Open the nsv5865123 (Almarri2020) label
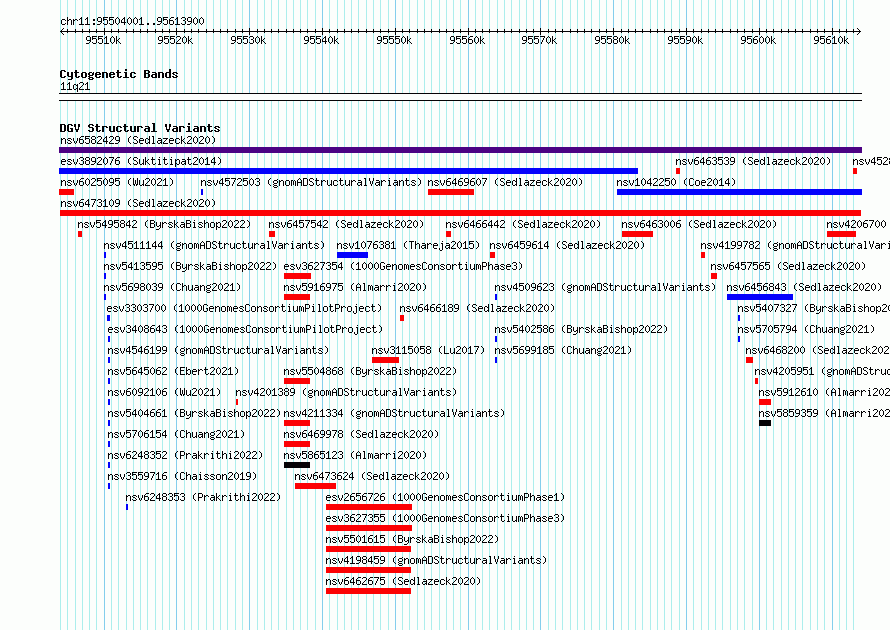The width and height of the screenshot is (890, 630). tap(355, 455)
